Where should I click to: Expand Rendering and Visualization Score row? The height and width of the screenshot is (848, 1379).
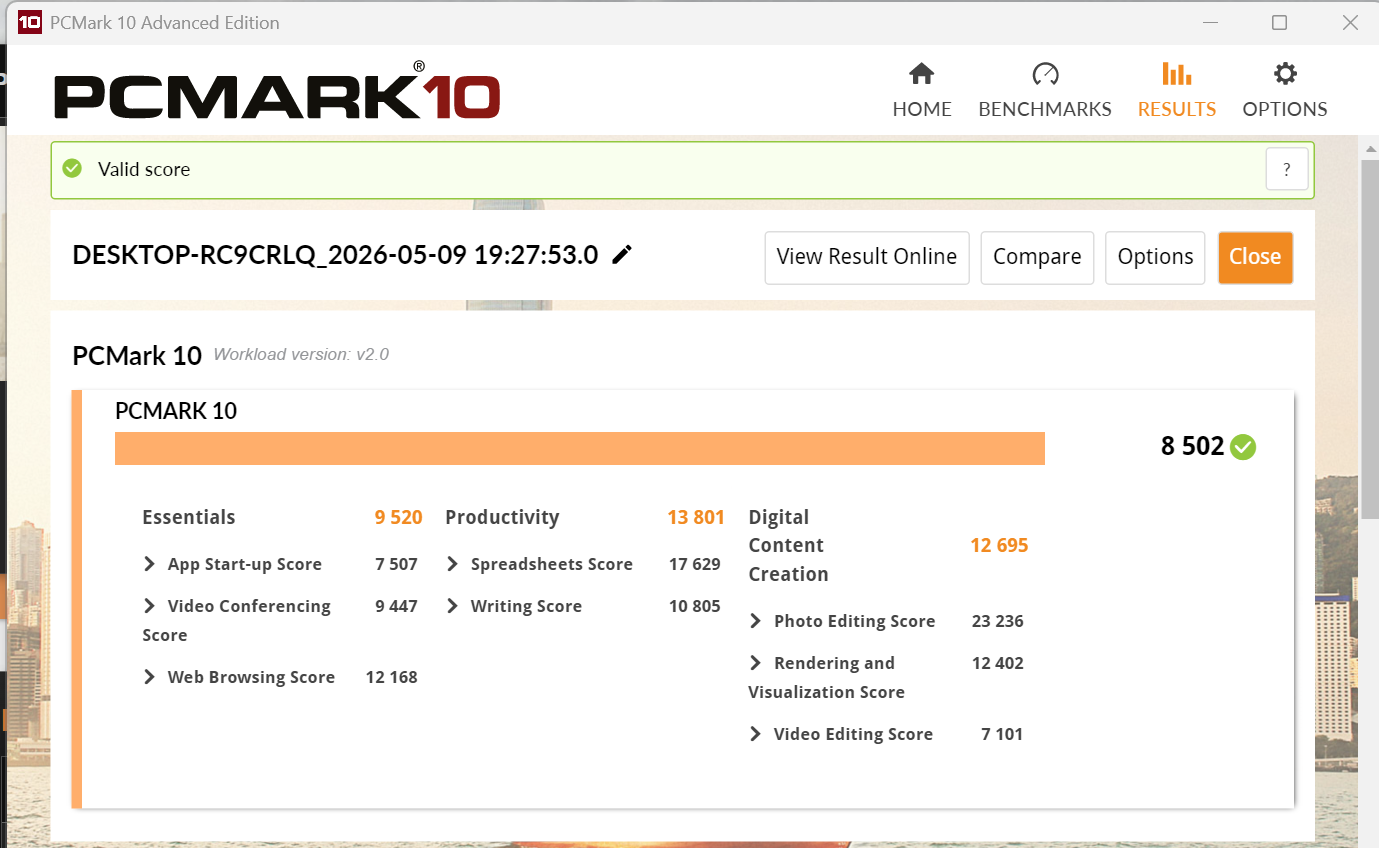(x=755, y=663)
